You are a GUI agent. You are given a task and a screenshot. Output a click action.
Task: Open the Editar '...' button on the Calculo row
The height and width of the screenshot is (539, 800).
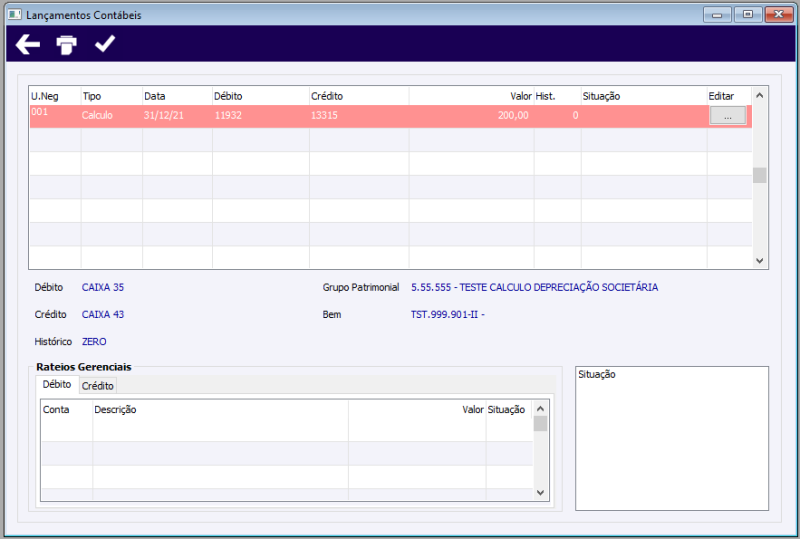click(728, 115)
